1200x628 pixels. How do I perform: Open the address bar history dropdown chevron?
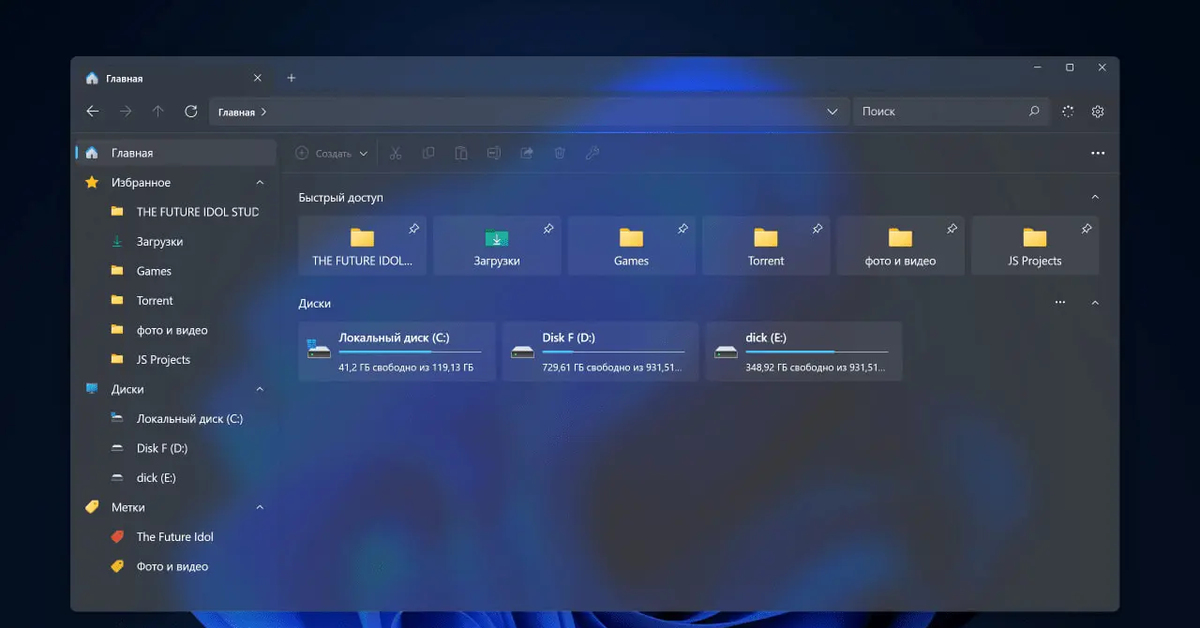click(832, 112)
